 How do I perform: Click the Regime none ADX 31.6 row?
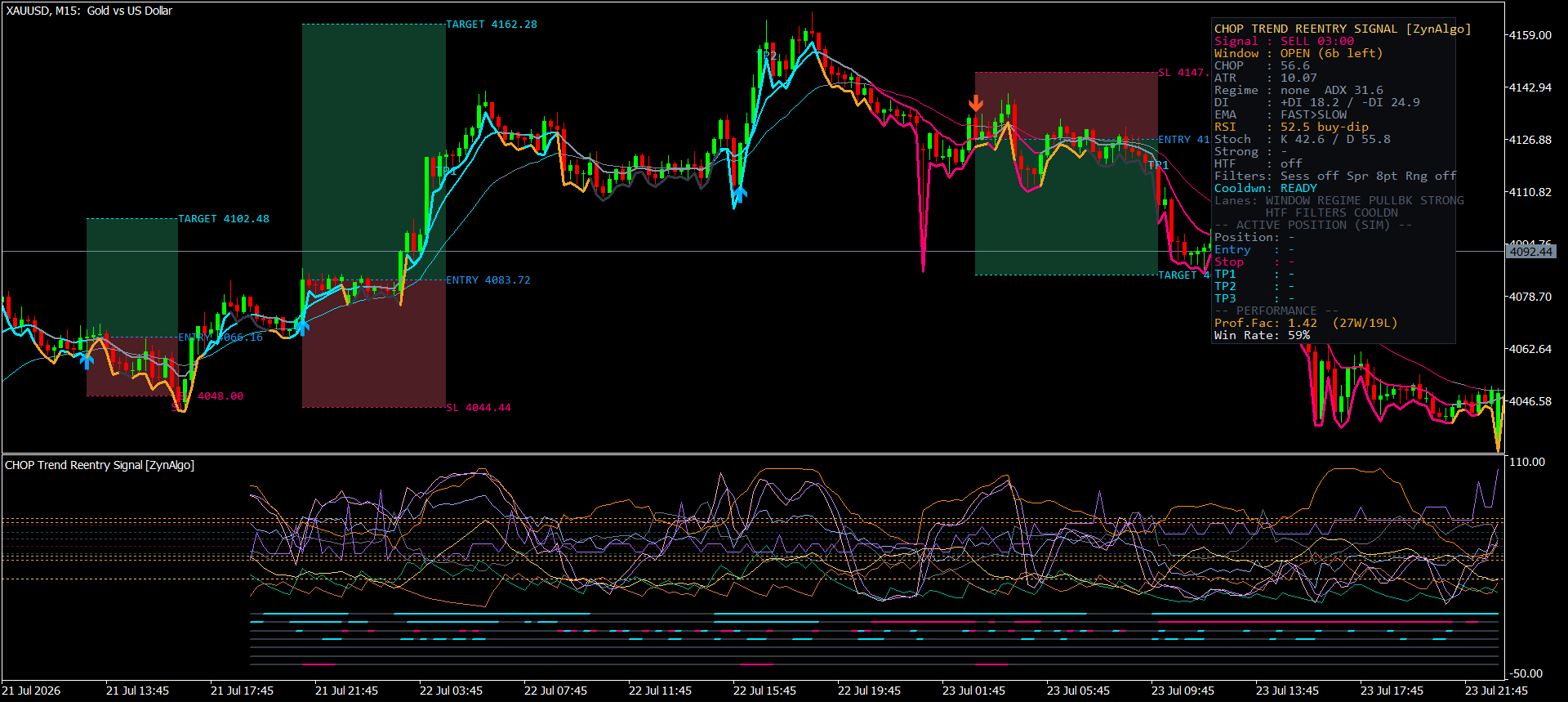click(x=1298, y=90)
